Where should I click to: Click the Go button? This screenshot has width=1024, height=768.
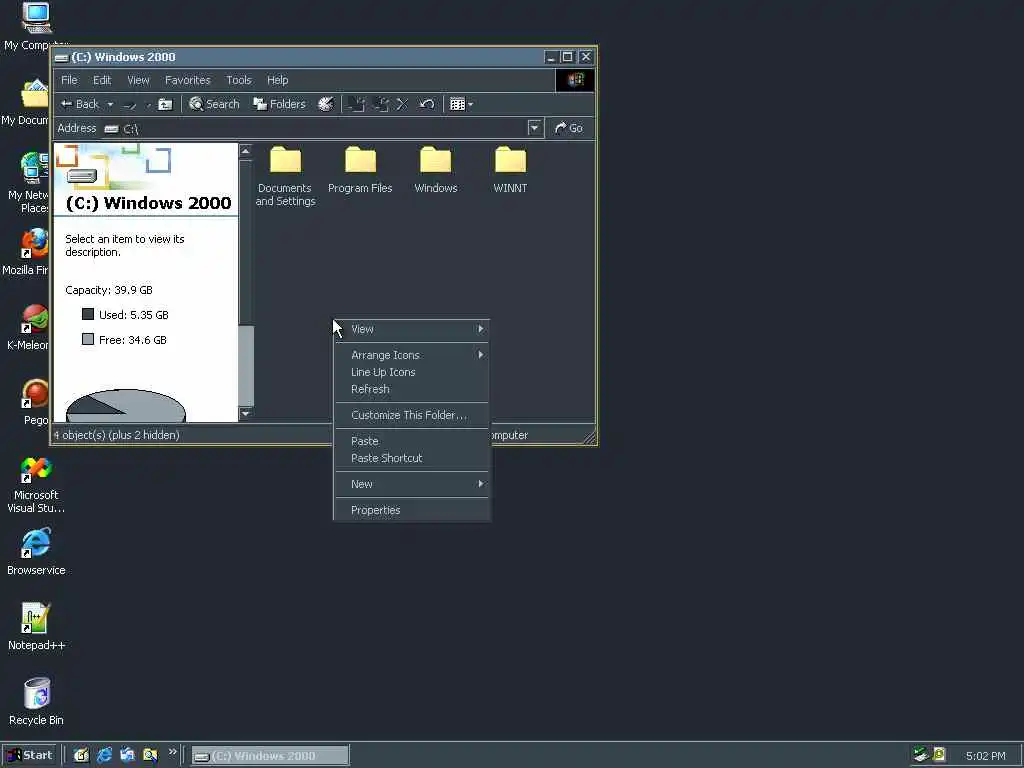pyautogui.click(x=568, y=128)
